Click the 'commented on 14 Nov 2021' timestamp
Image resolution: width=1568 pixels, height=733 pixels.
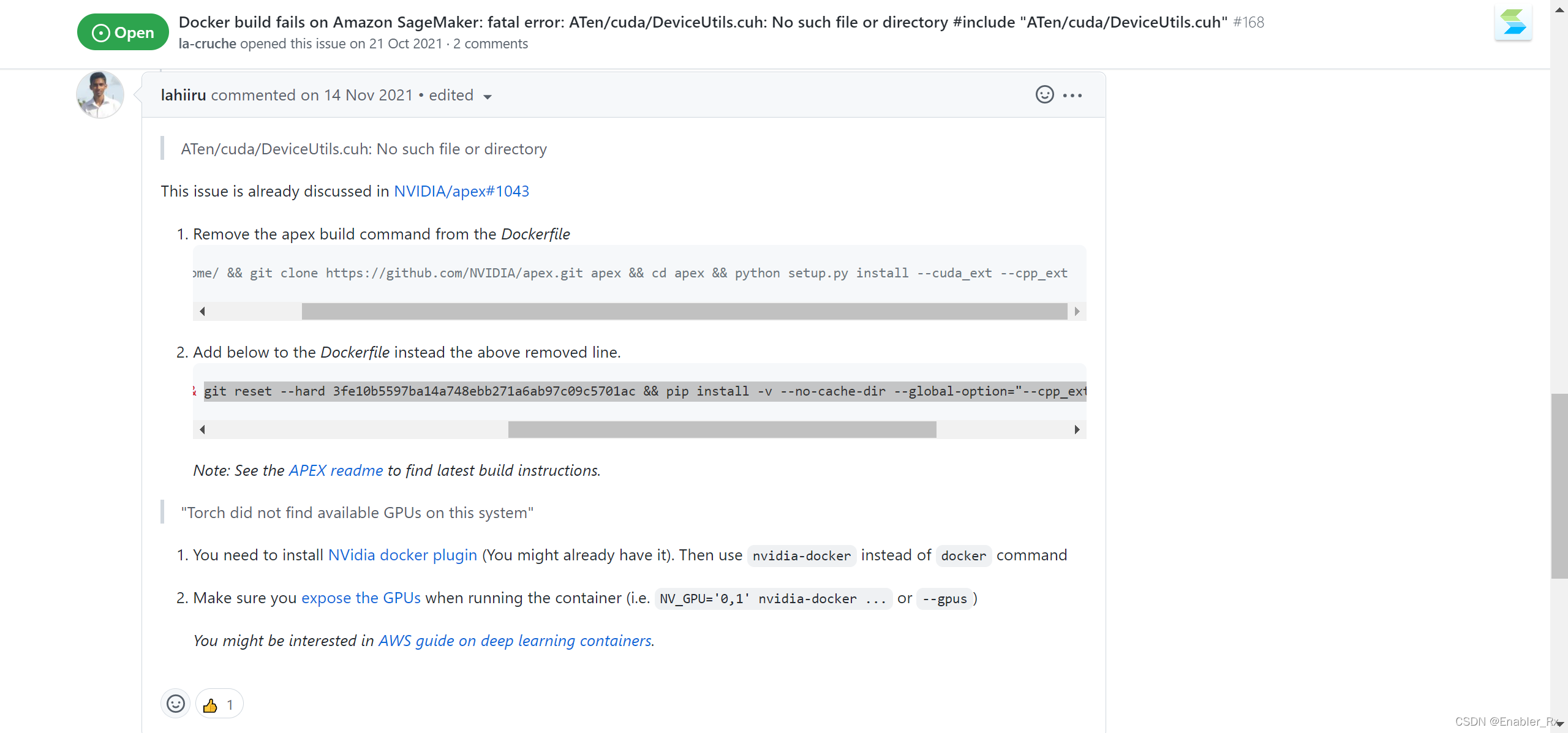pos(312,95)
